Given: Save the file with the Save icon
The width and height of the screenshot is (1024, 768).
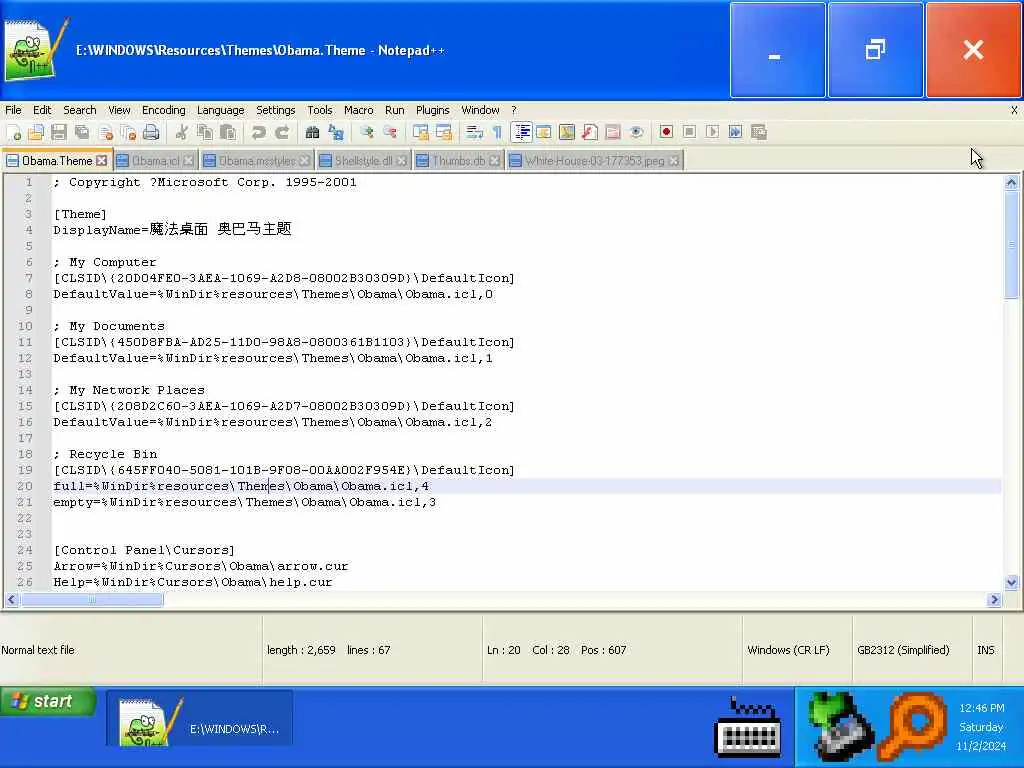Looking at the screenshot, I should pos(59,133).
